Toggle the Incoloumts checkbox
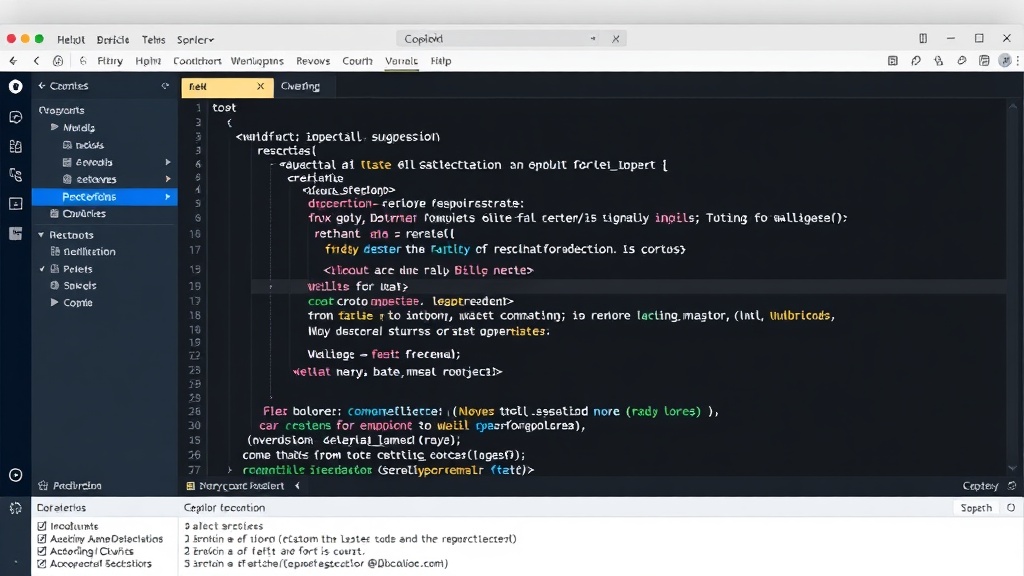Screen dimensions: 1024x576 tap(42, 526)
